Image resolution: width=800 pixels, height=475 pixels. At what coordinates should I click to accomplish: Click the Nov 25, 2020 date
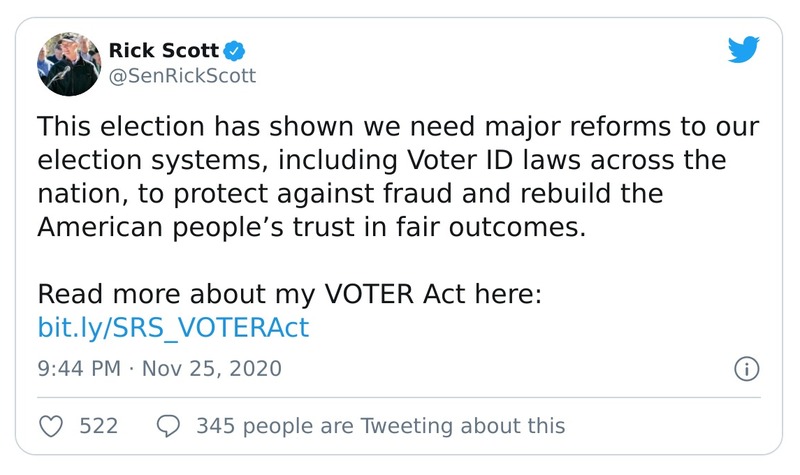211,368
